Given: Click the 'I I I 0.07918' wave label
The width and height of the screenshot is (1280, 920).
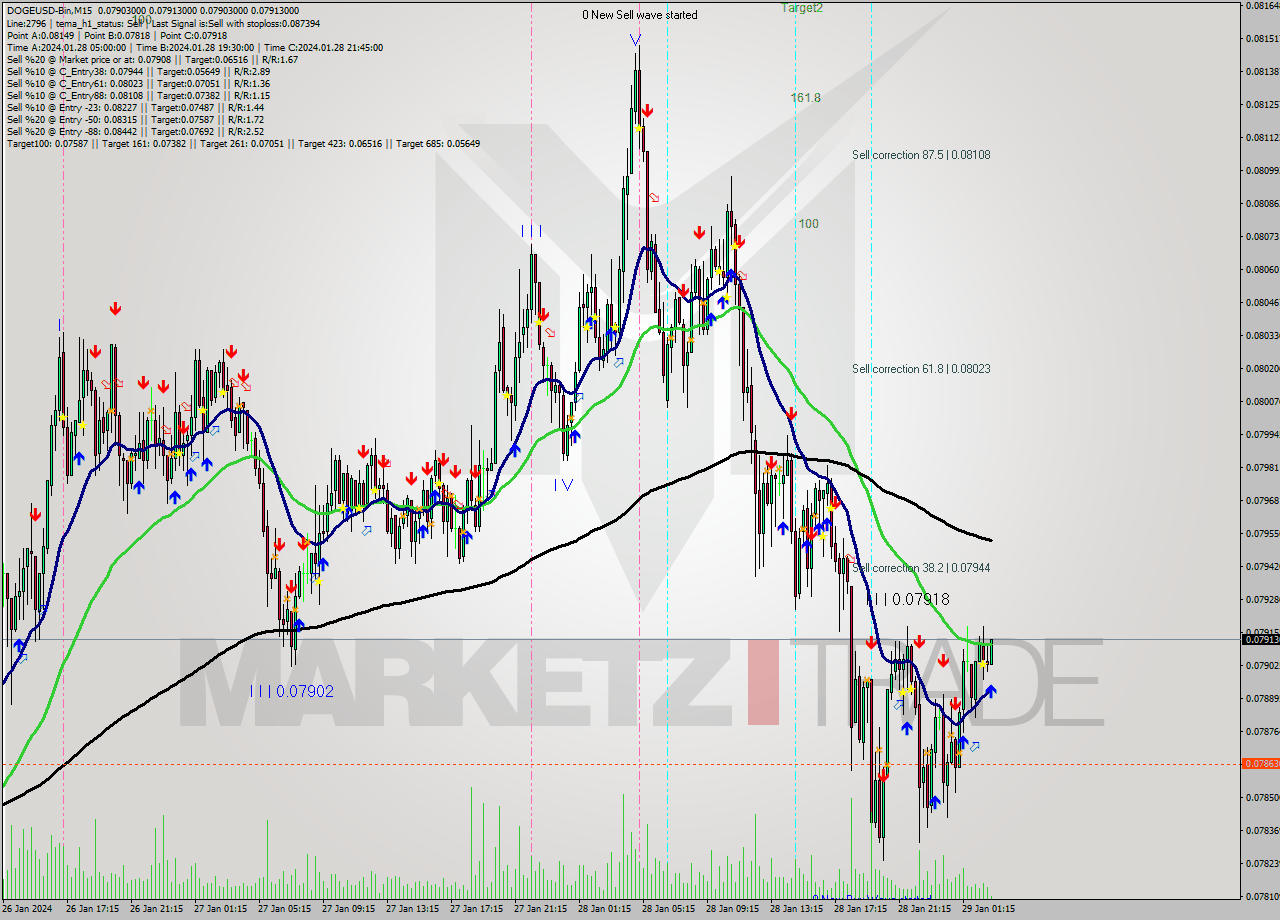Looking at the screenshot, I should (908, 600).
